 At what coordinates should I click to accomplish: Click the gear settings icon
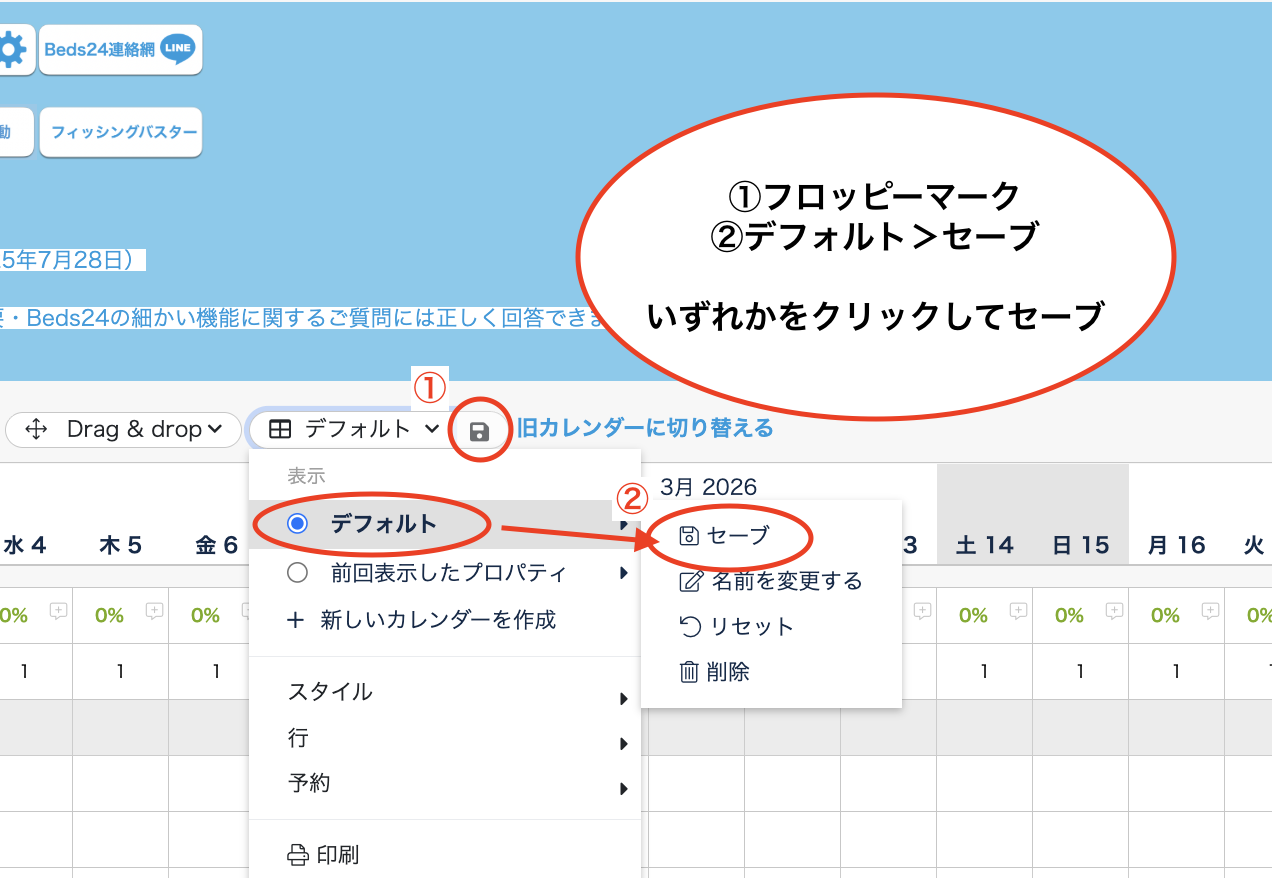coord(10,50)
